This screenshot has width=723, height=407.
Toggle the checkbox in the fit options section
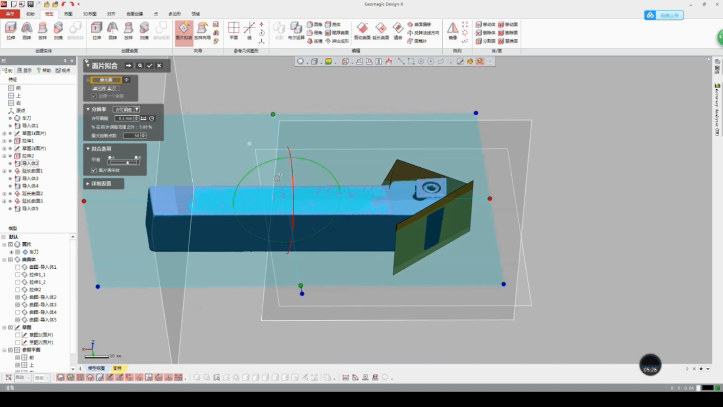(93, 170)
